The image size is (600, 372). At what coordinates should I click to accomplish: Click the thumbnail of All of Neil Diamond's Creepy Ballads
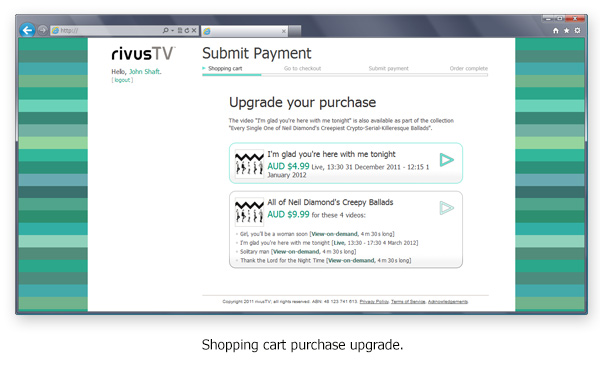coord(249,212)
